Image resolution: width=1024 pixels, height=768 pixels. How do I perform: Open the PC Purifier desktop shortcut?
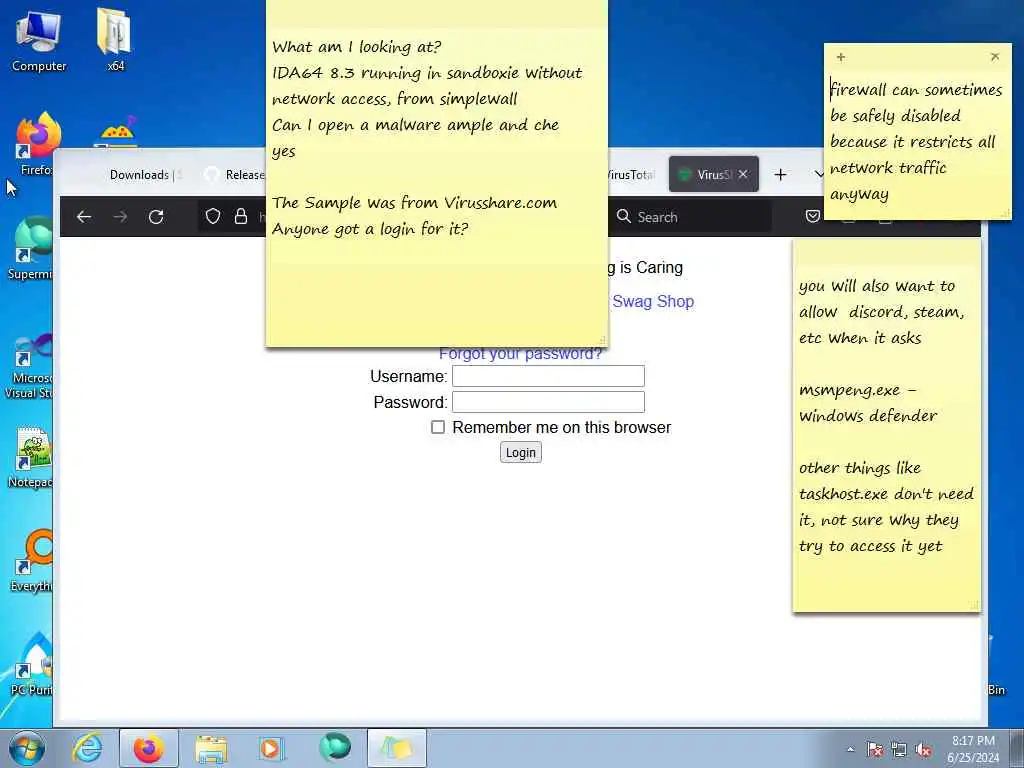33,665
